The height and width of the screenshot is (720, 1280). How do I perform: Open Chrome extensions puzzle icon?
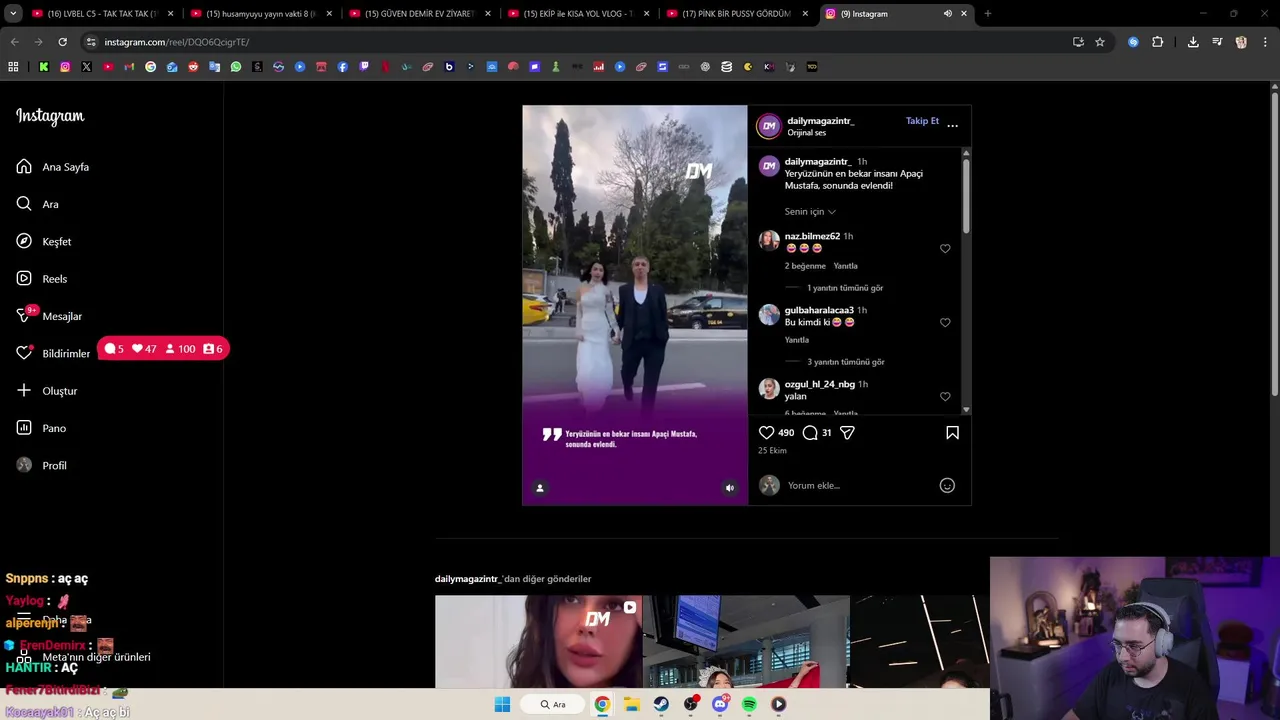coord(1157,42)
